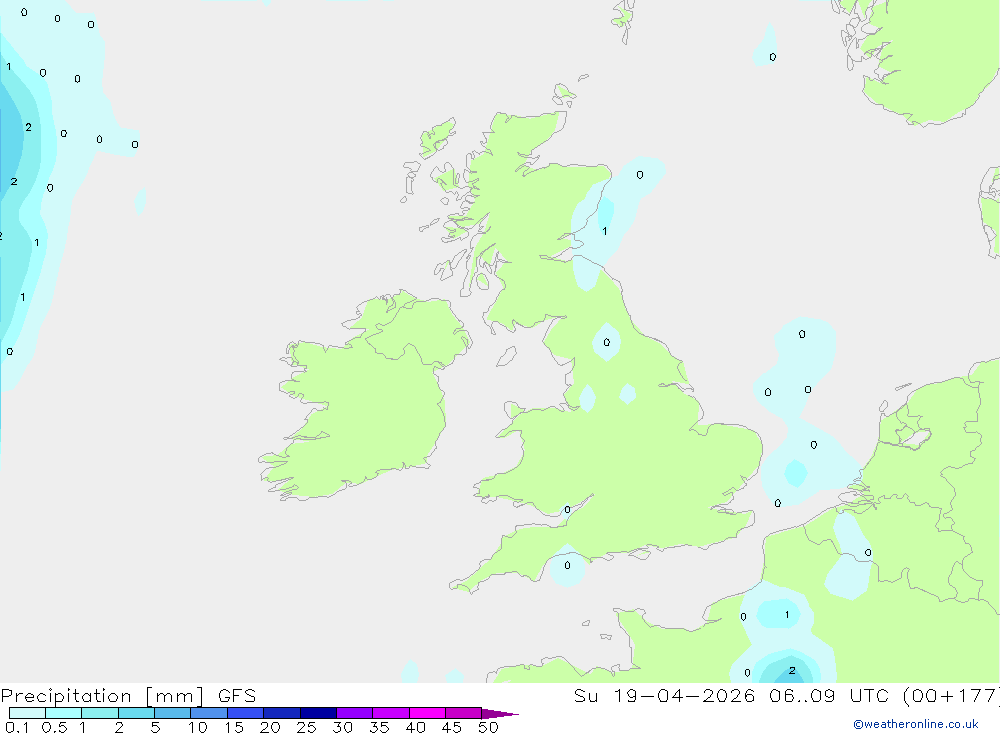
Task: Click the '06..09 UTC' time range text
Action: [829, 696]
